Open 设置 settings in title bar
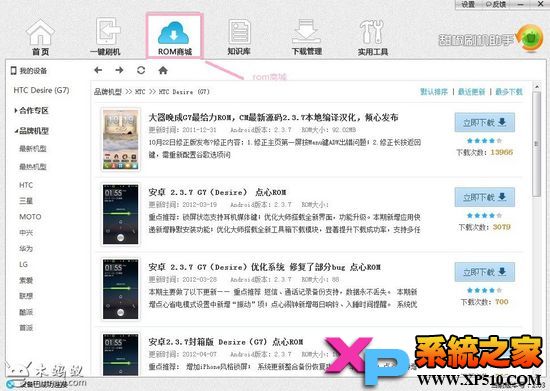This screenshot has width=550, height=391. point(468,4)
